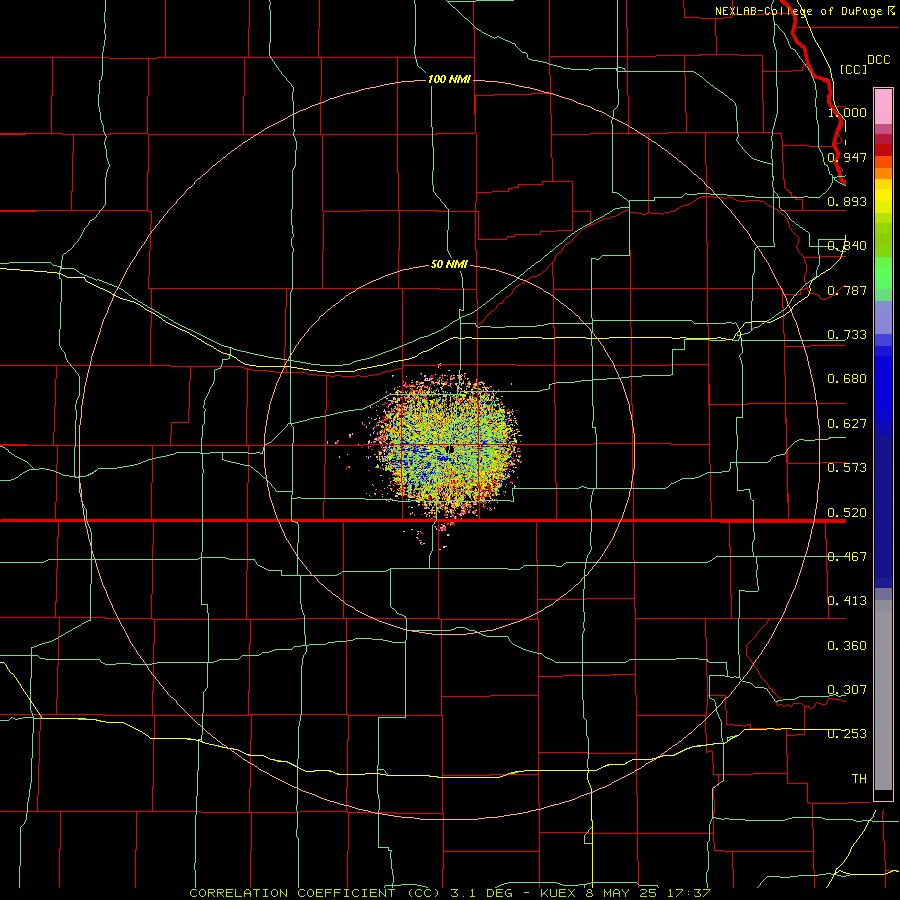Click the 100 NMI range ring label
Image resolution: width=900 pixels, height=900 pixels.
[449, 79]
